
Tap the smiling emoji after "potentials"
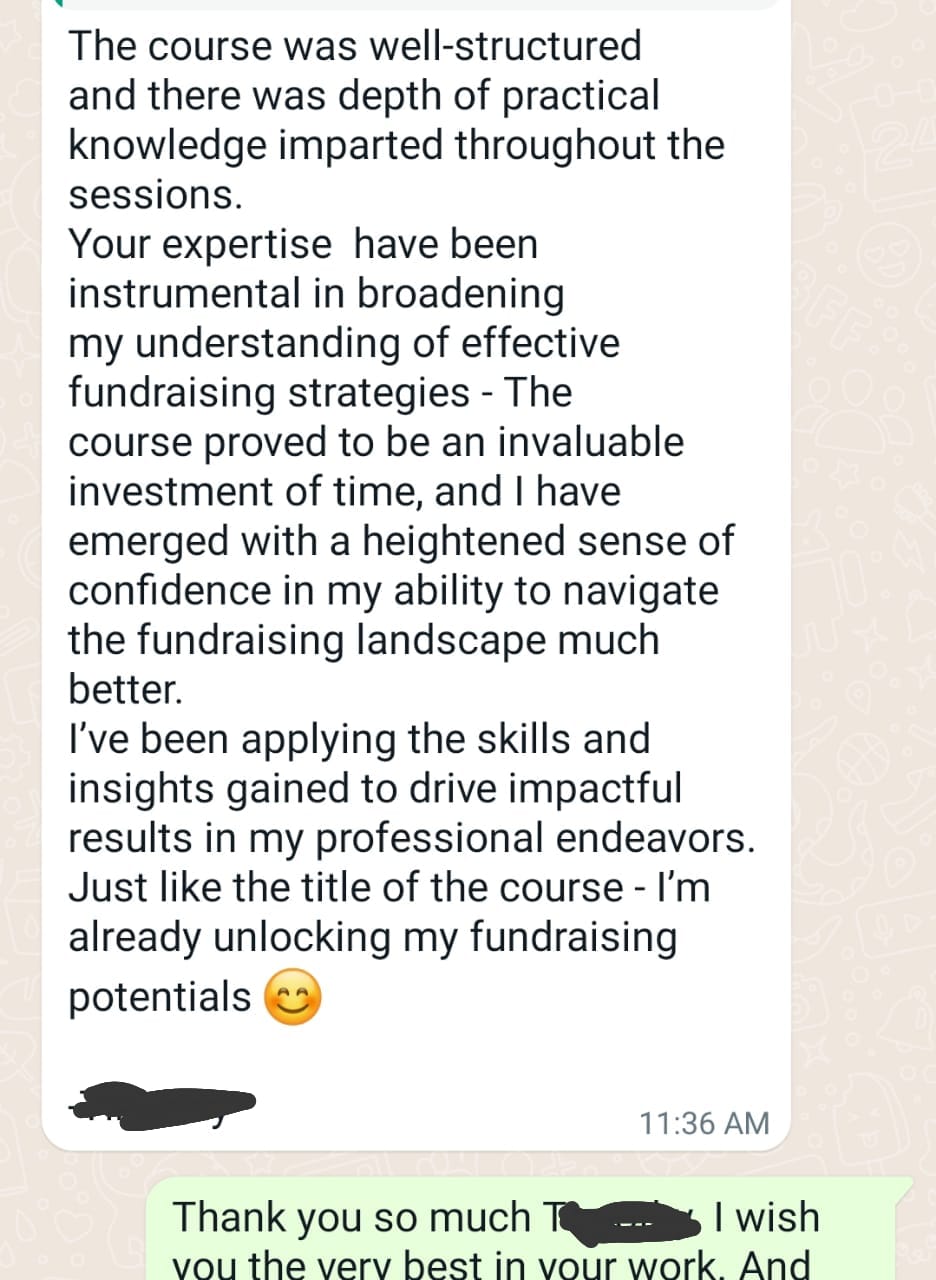click(293, 999)
